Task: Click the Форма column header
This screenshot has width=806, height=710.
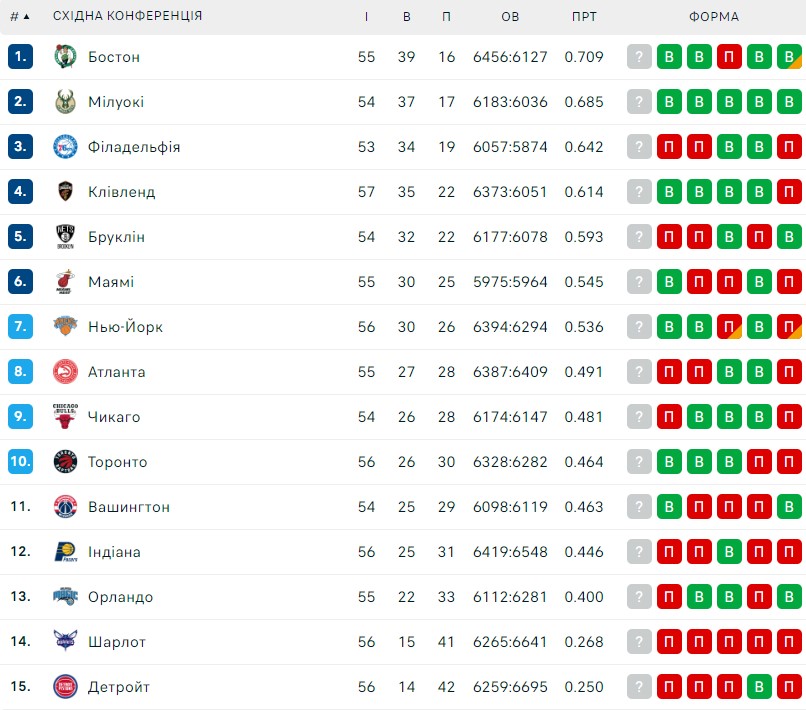Action: click(713, 16)
